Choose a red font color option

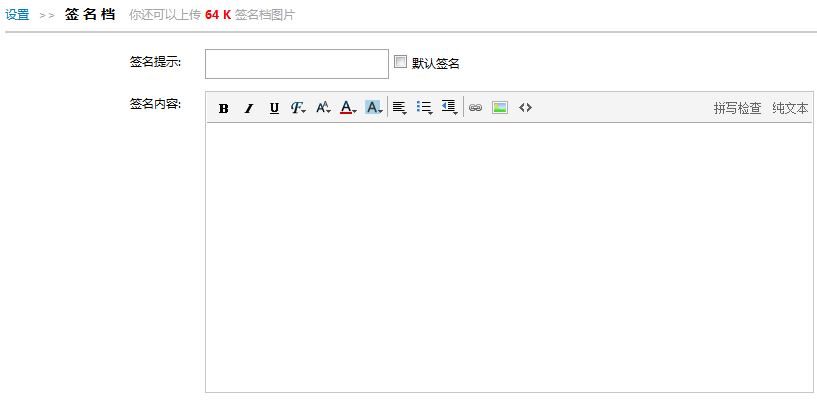click(x=348, y=108)
